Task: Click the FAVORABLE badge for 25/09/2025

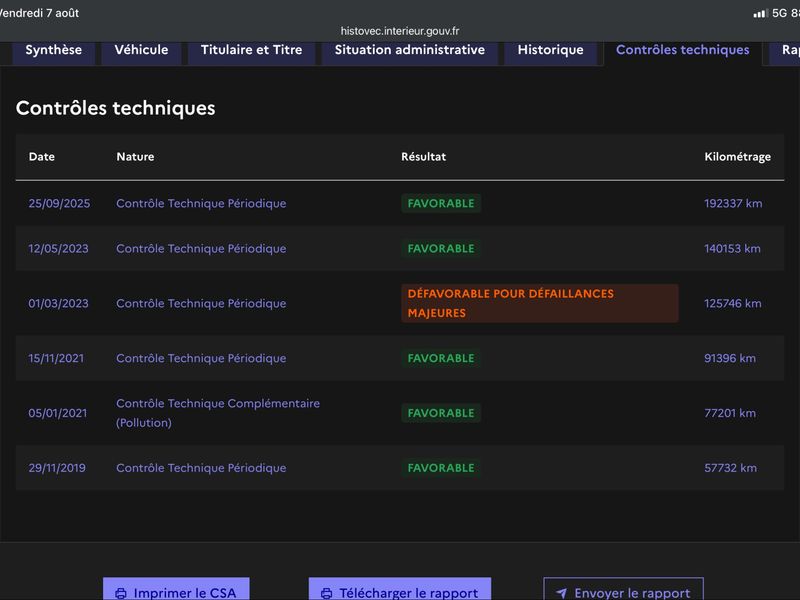Action: (441, 204)
